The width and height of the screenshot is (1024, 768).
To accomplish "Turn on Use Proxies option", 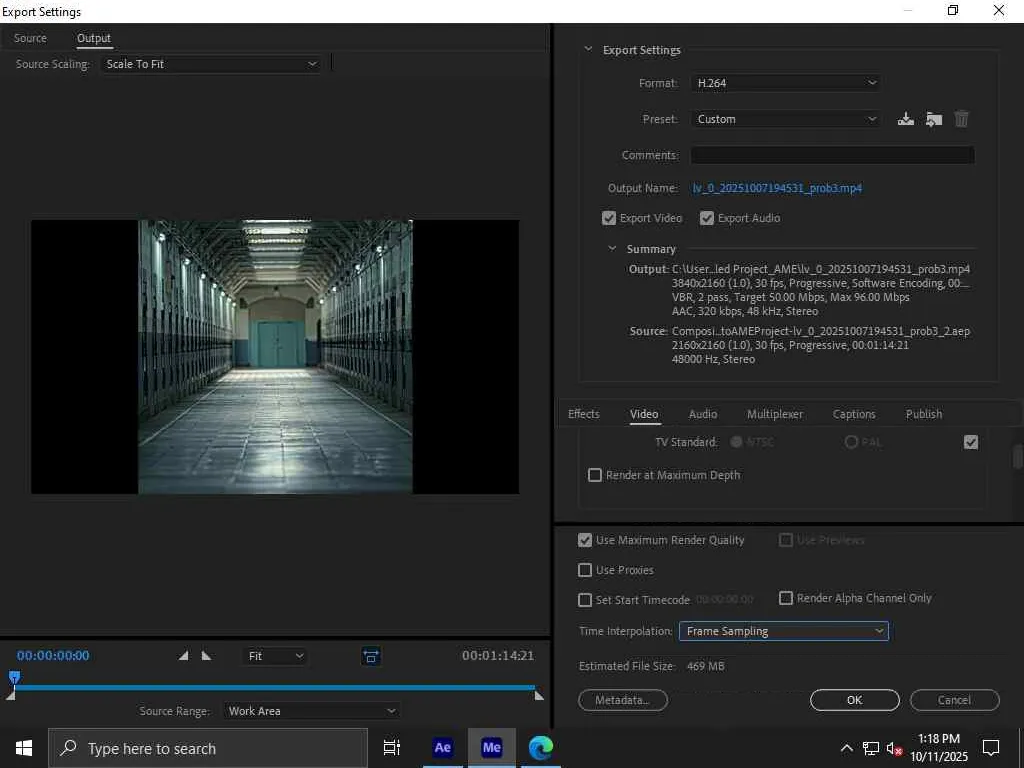I will click(x=585, y=570).
